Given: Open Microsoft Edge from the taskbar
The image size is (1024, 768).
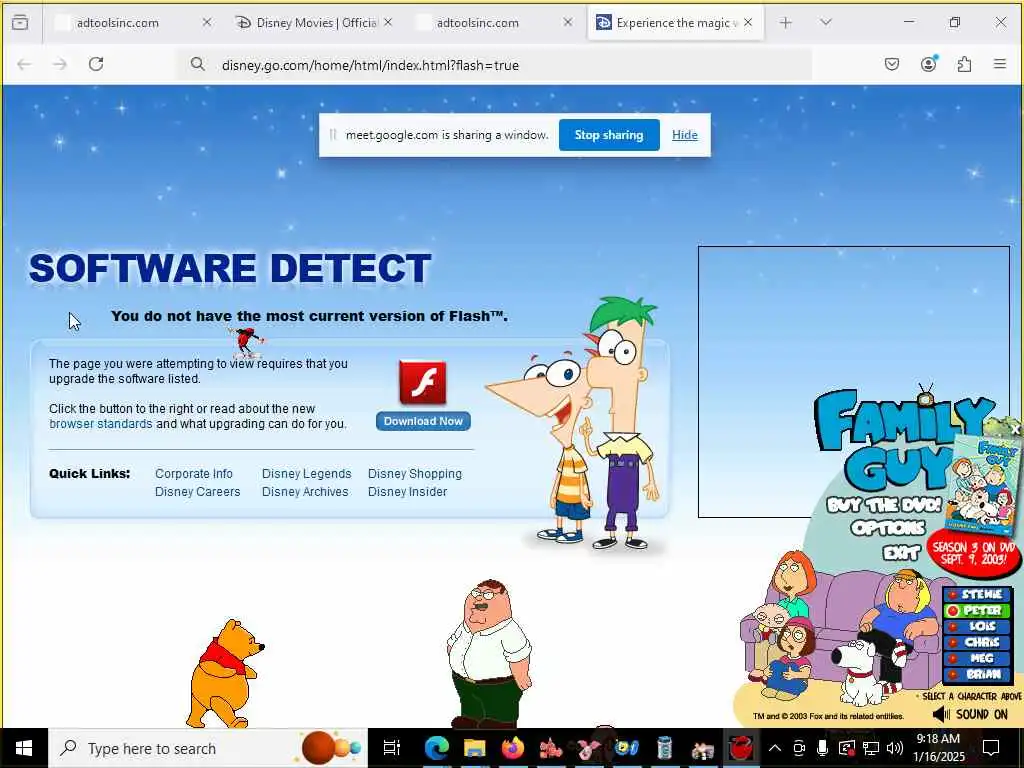Looking at the screenshot, I should 437,748.
